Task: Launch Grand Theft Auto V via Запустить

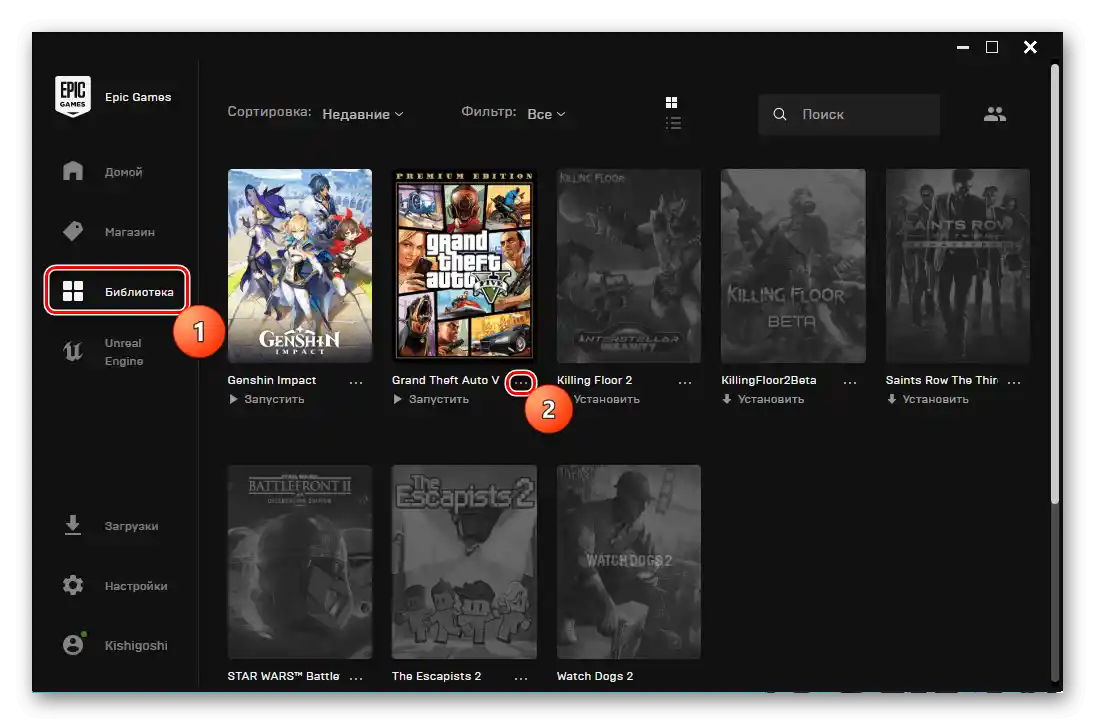Action: (x=430, y=400)
